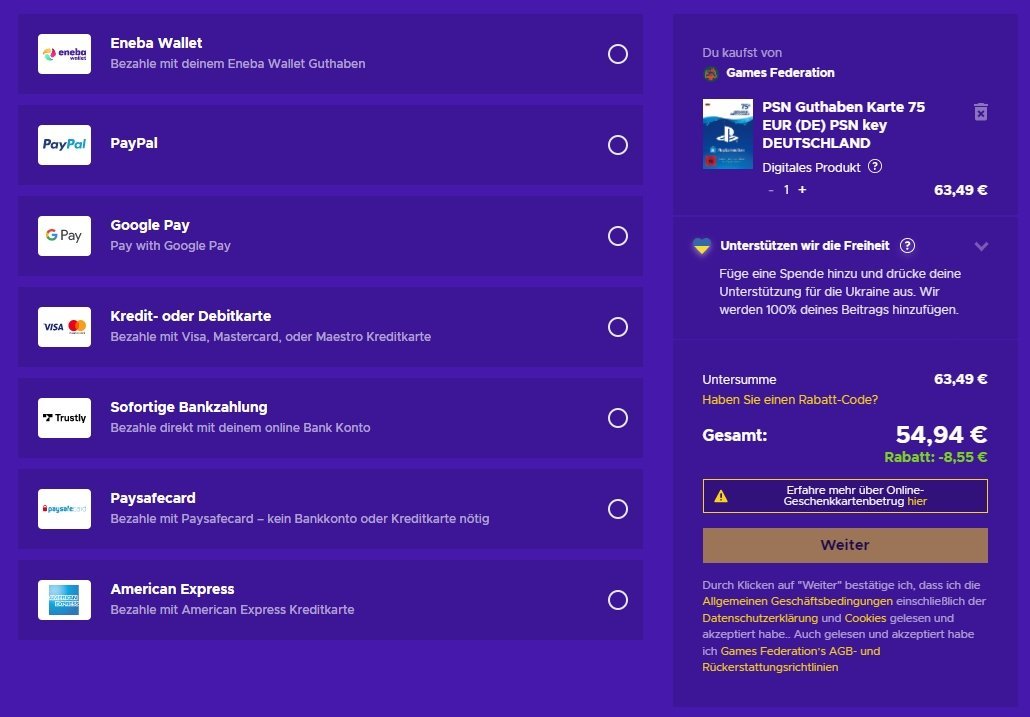Select Google Pay radio button

(x=617, y=236)
